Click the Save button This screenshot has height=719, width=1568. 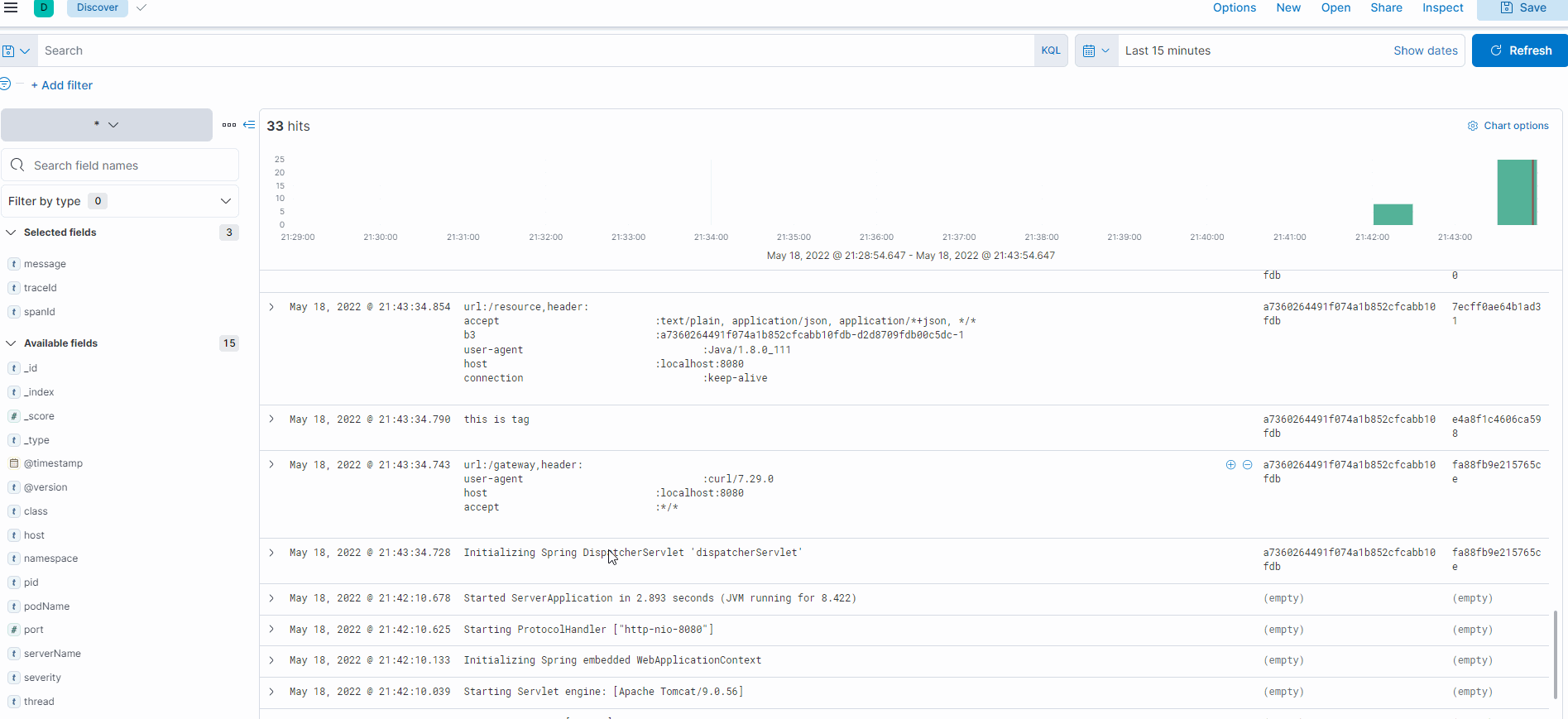(1522, 7)
